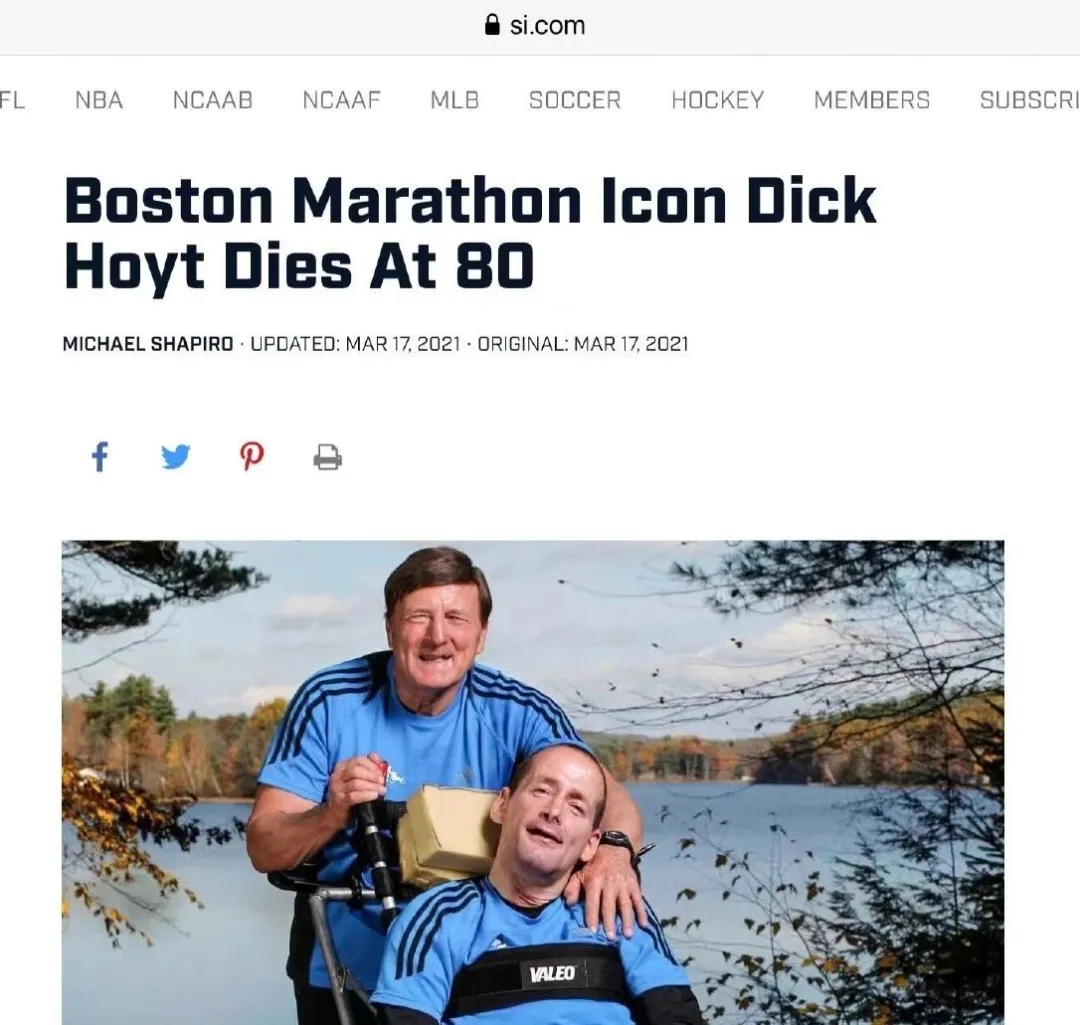Click the SUBSCRIBE nav item
The width and height of the screenshot is (1080, 1025).
(1030, 100)
